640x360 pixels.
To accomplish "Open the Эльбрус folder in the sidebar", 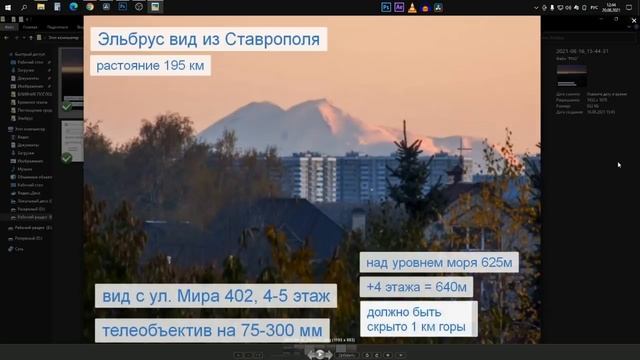I will (x=25, y=118).
